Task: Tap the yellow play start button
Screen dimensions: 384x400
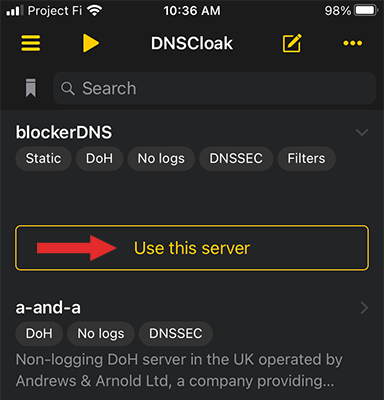Action: (91, 43)
